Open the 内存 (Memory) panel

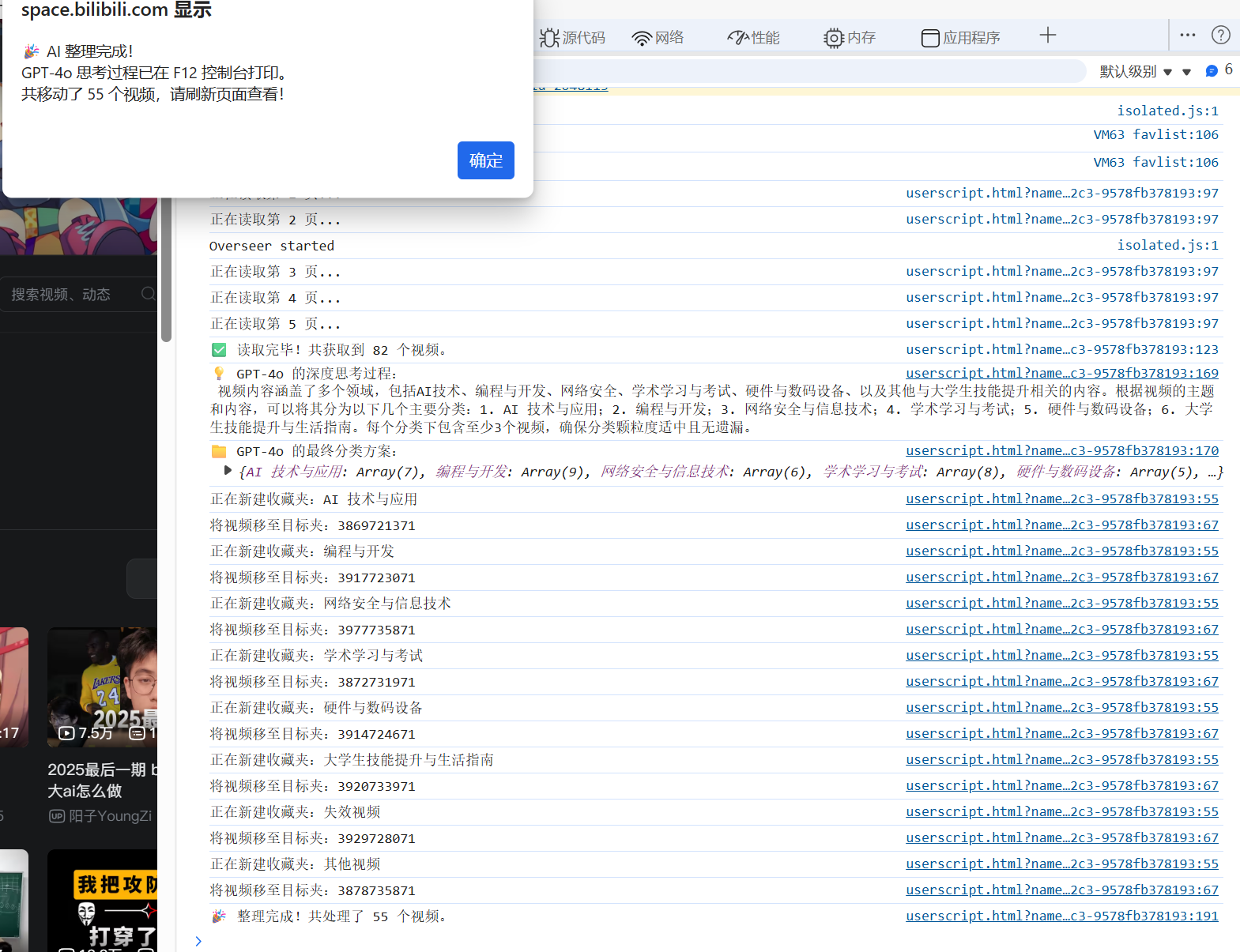(x=850, y=37)
